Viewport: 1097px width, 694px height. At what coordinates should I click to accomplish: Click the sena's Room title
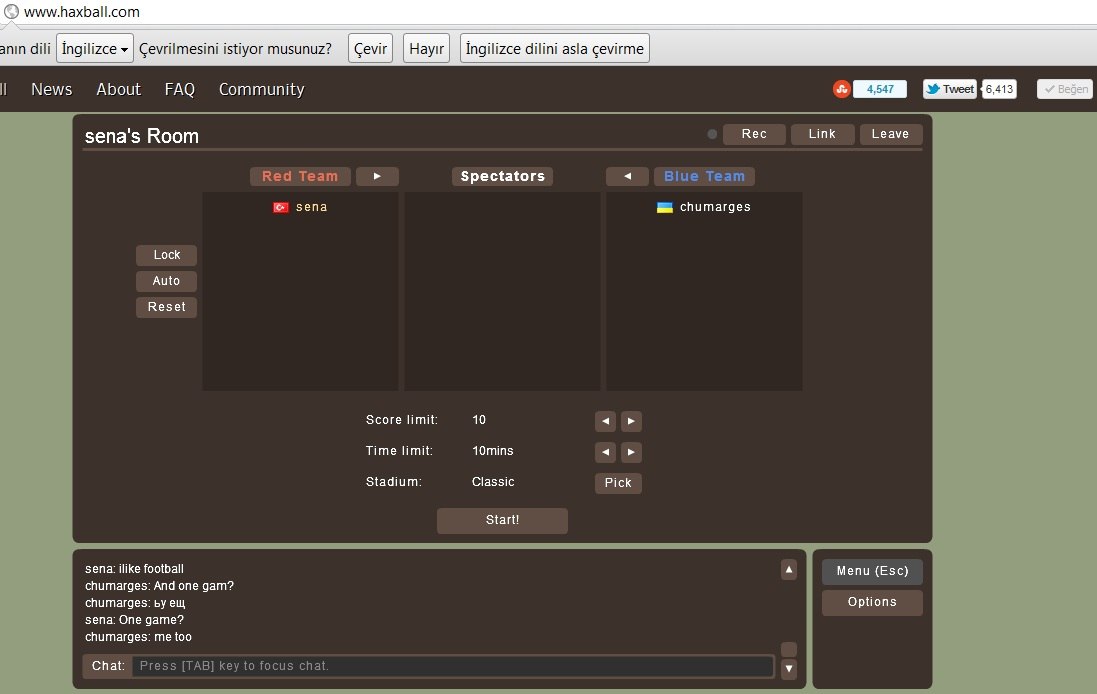(142, 136)
